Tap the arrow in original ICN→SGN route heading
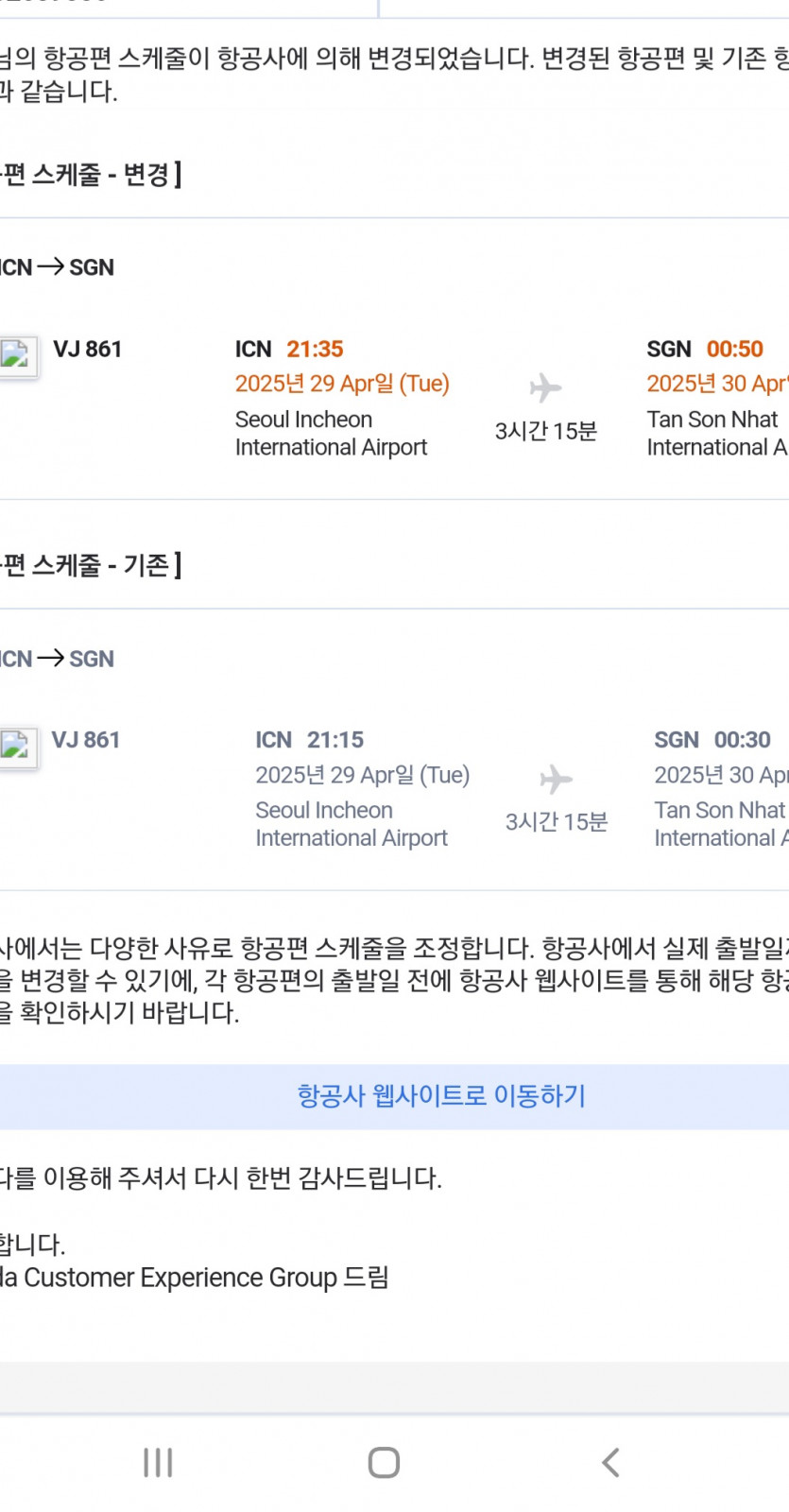This screenshot has height=1512, width=789. pos(50,659)
